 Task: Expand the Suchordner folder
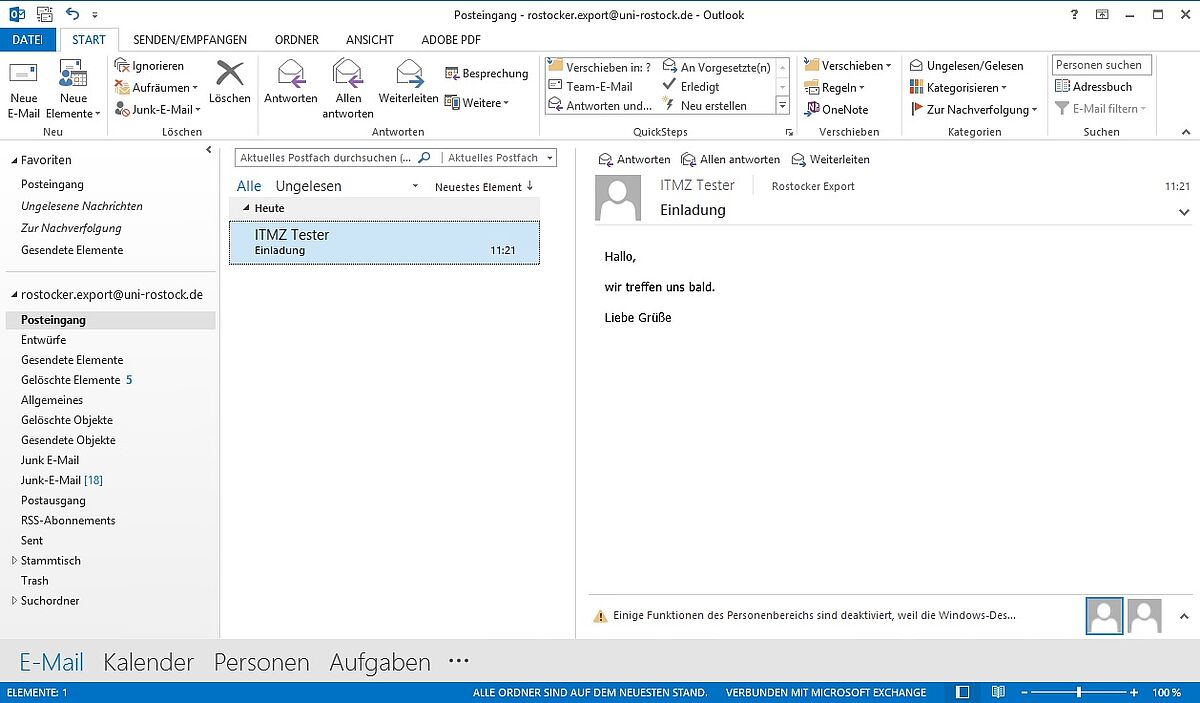14,601
